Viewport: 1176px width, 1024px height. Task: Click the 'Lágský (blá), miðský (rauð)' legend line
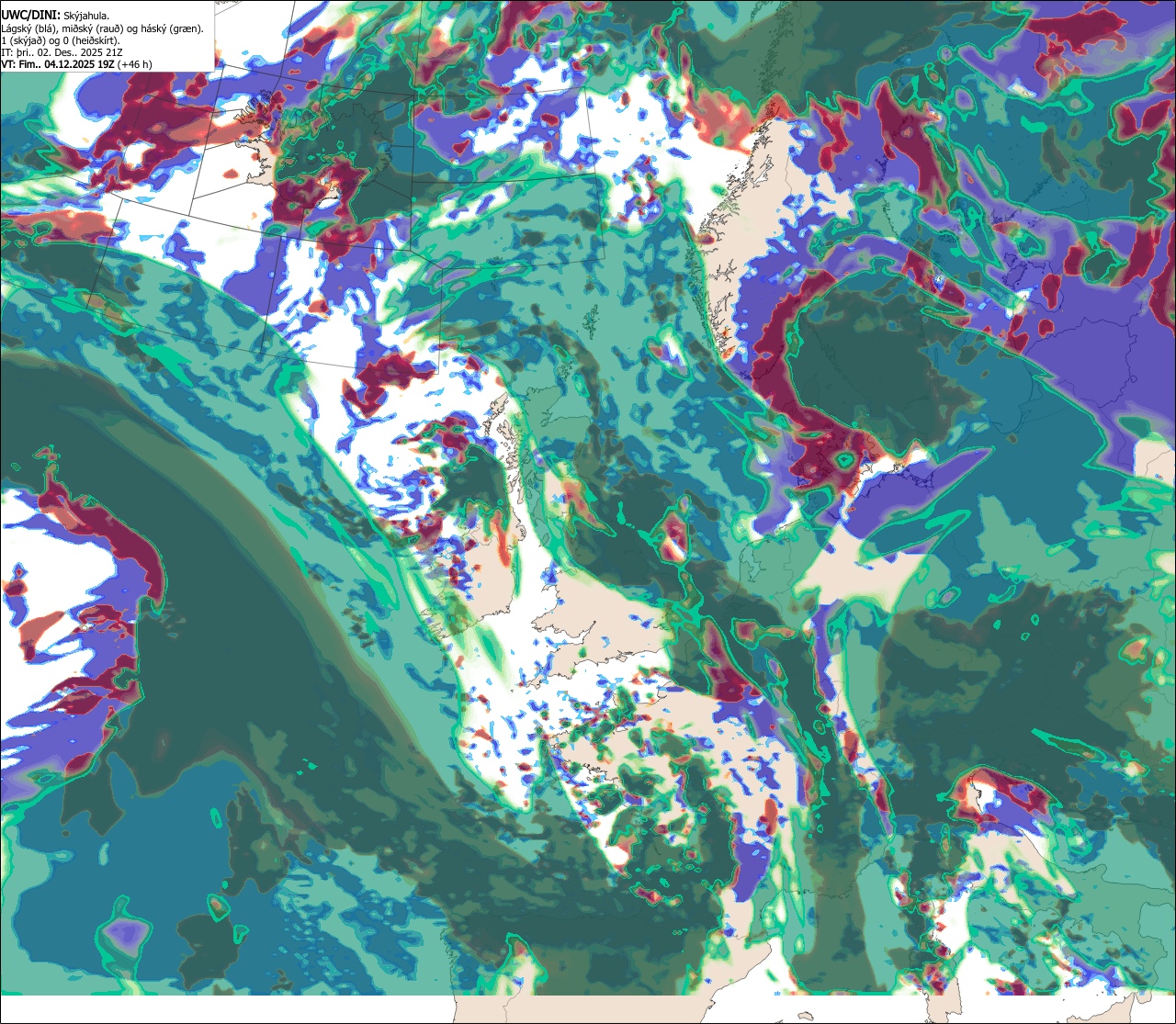pos(103,28)
